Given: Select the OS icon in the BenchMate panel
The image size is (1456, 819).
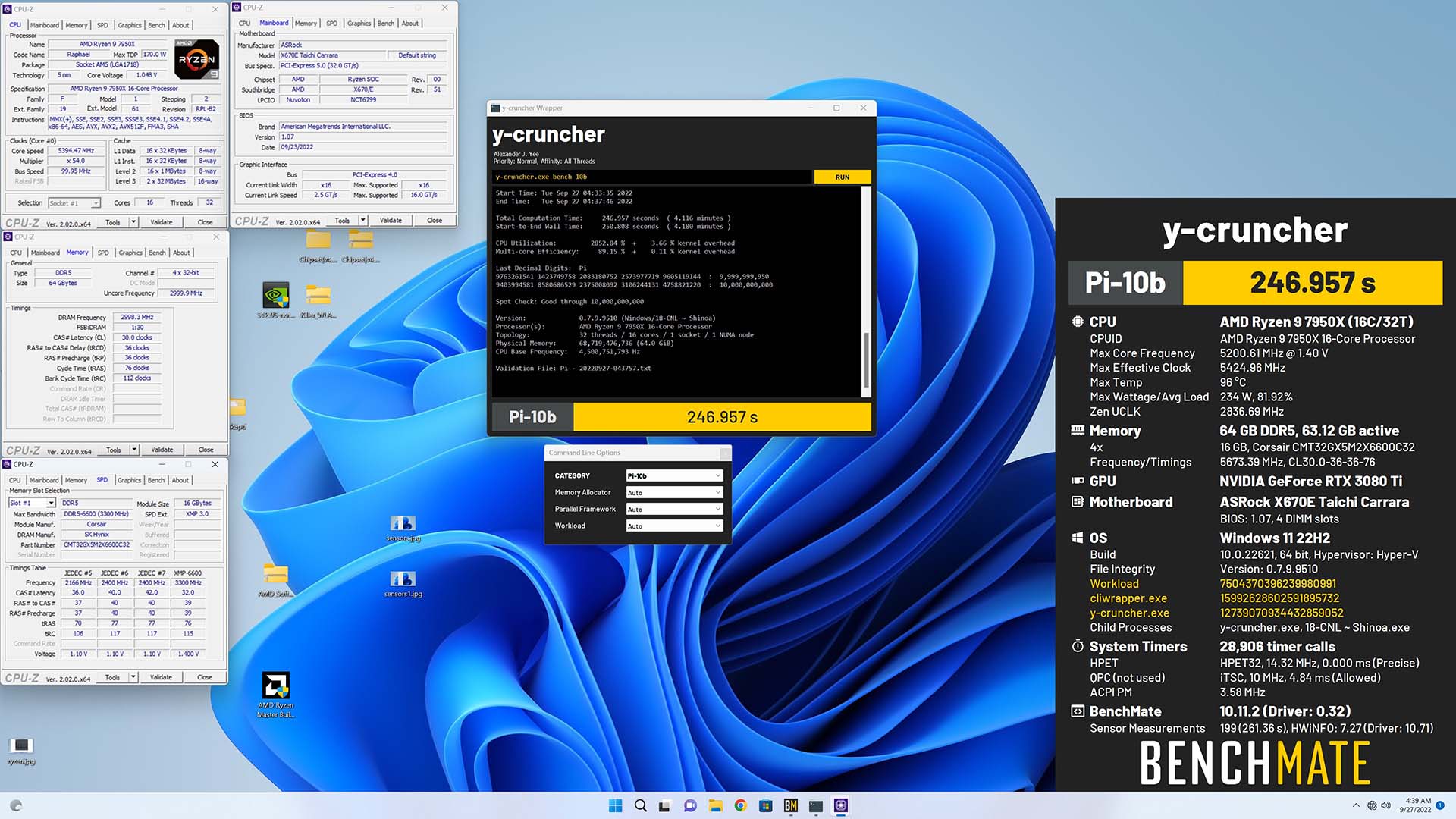Looking at the screenshot, I should (x=1078, y=538).
